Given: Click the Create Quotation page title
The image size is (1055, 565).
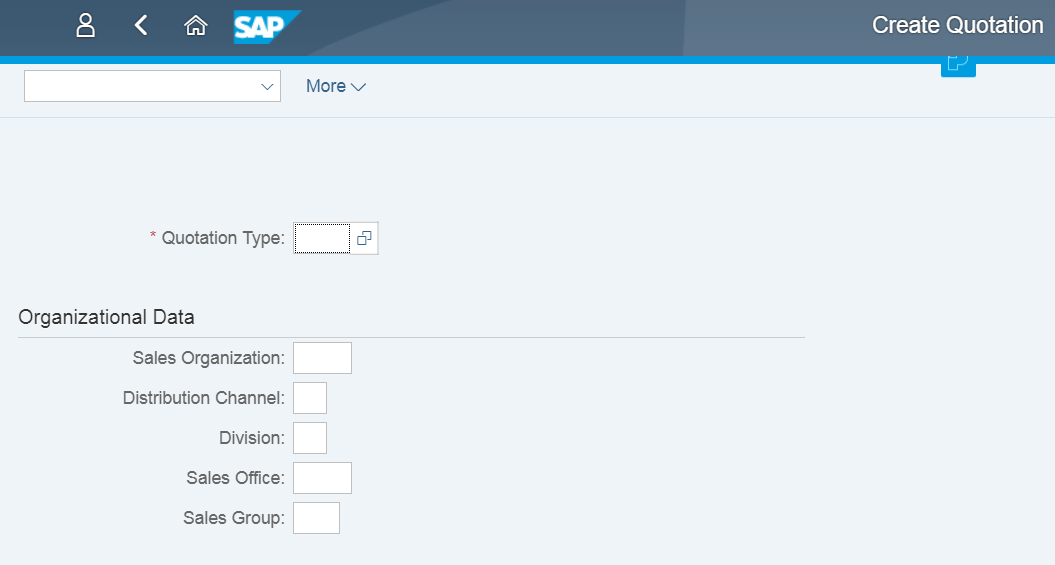Looking at the screenshot, I should [957, 26].
